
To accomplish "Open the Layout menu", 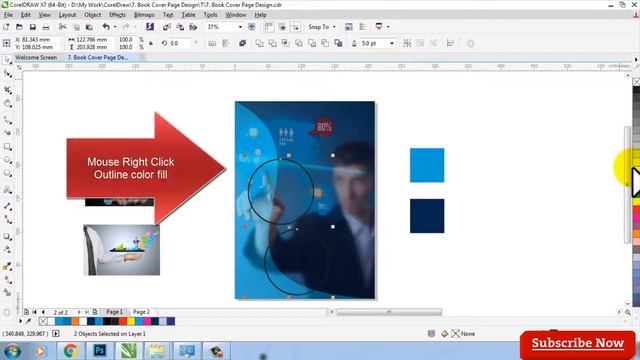I will click(67, 15).
